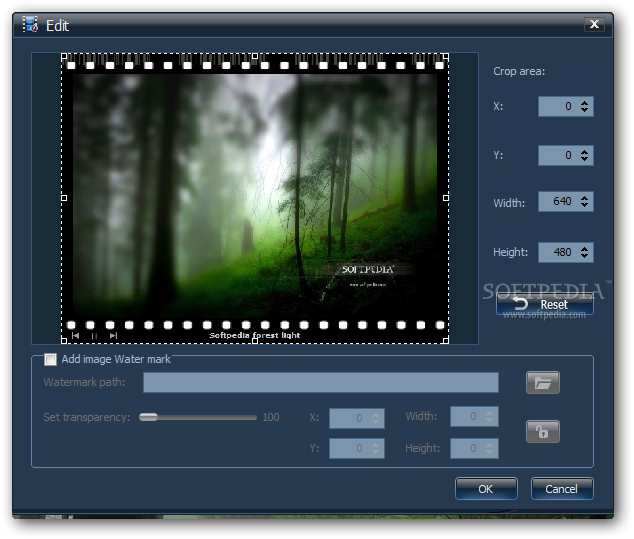Screen dimensions: 634x539
Task: Skip to next frame in preview
Action: coord(113,335)
